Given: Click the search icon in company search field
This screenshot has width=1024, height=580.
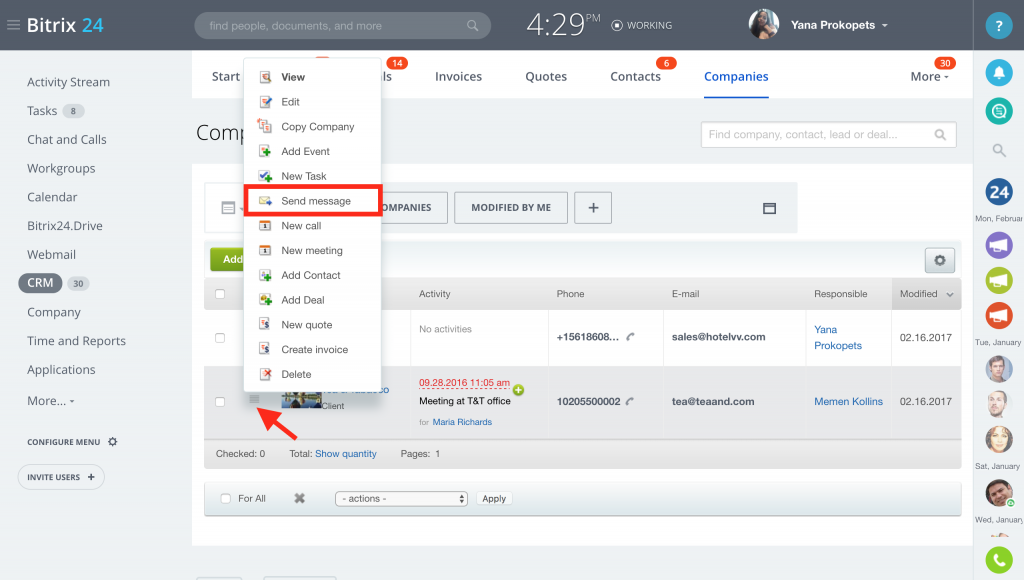Looking at the screenshot, I should pyautogui.click(x=940, y=135).
